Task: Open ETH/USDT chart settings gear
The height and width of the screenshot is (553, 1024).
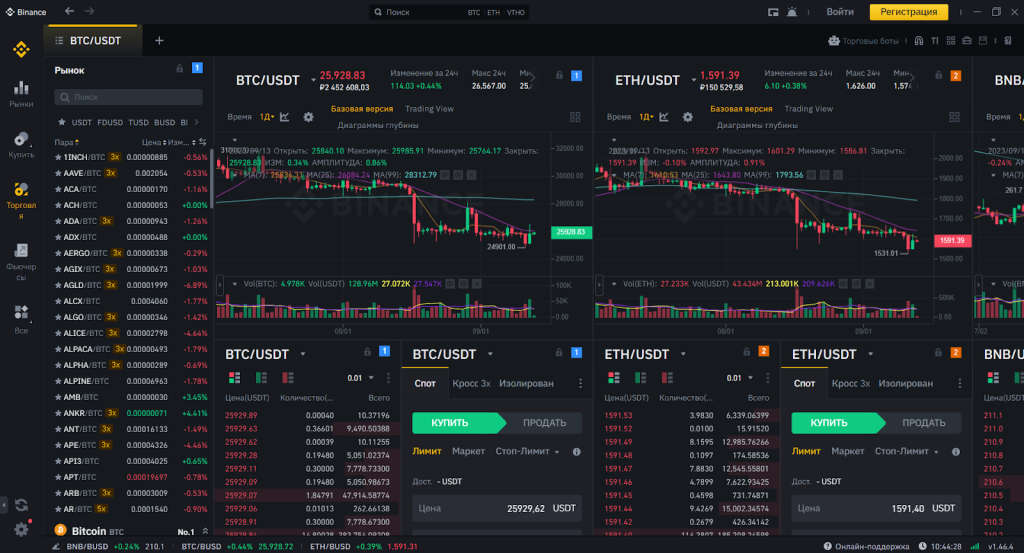Action: [x=688, y=117]
